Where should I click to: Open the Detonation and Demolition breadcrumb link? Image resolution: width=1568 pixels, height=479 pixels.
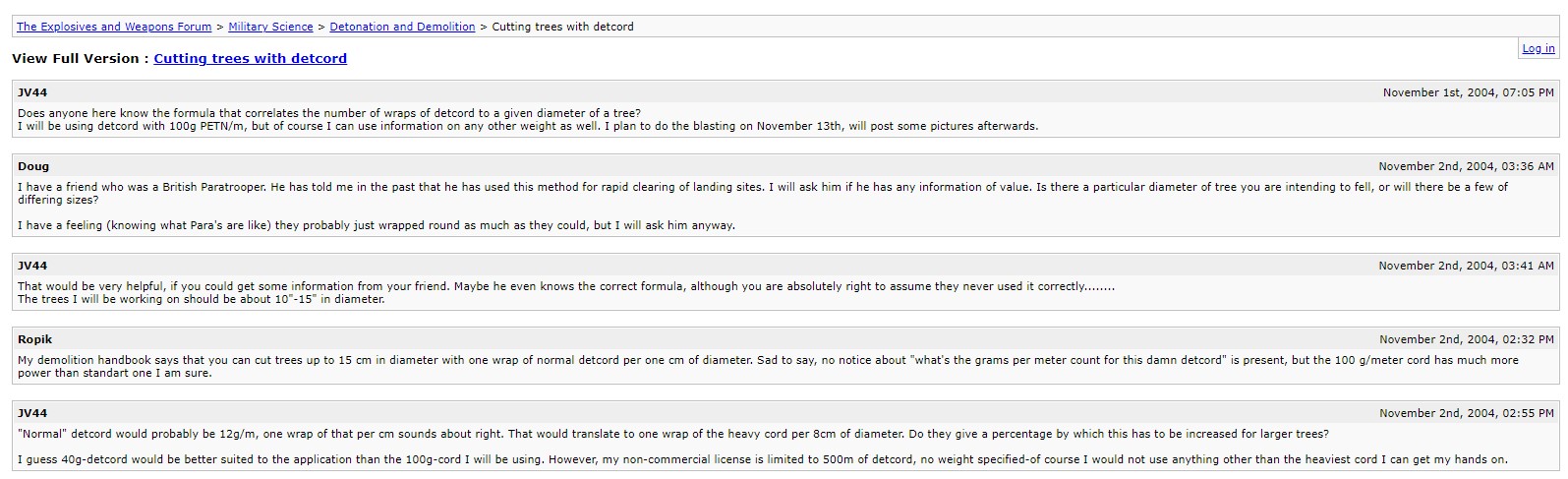(x=402, y=28)
